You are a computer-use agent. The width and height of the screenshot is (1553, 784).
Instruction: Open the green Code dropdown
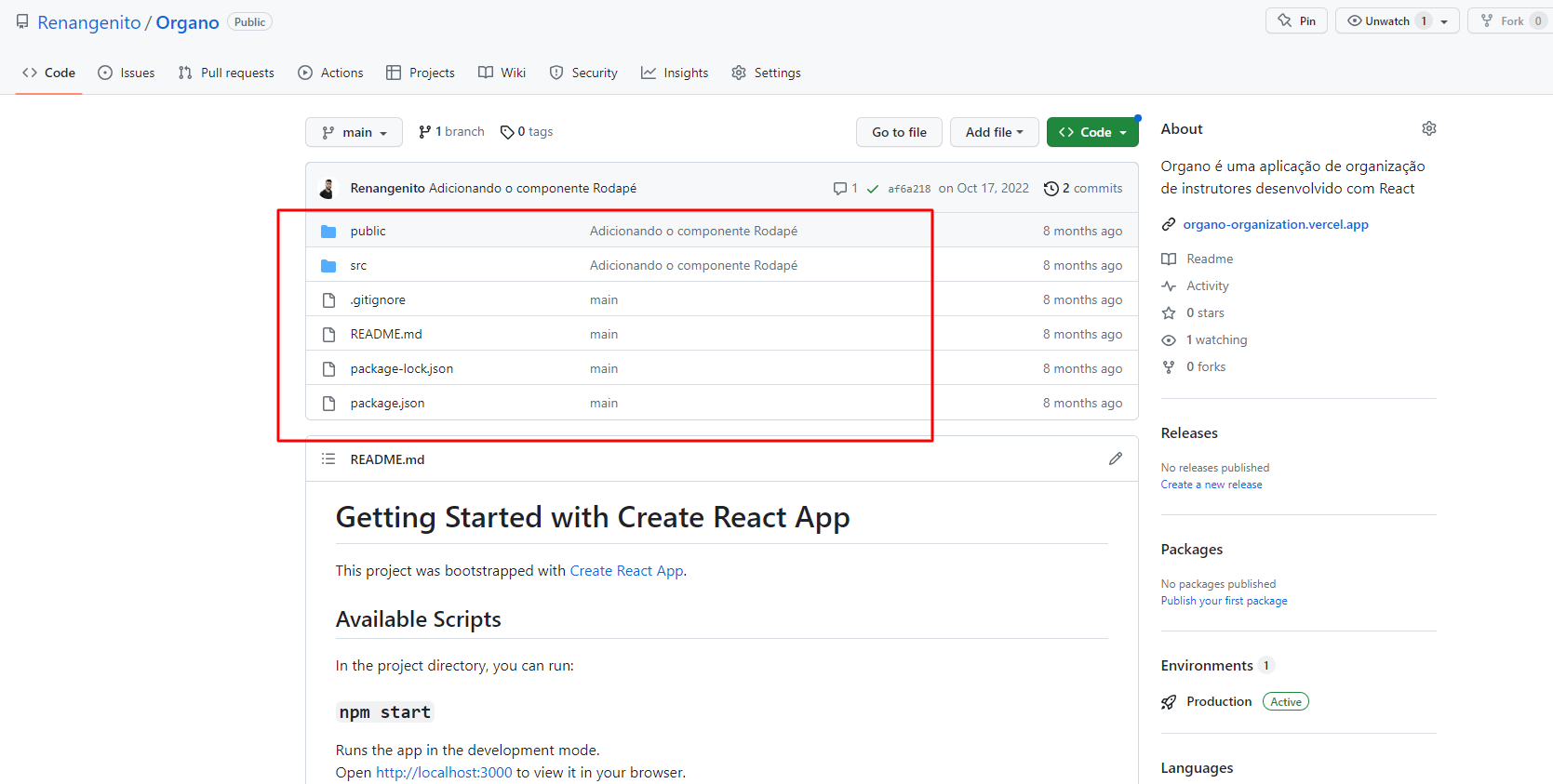click(1092, 132)
